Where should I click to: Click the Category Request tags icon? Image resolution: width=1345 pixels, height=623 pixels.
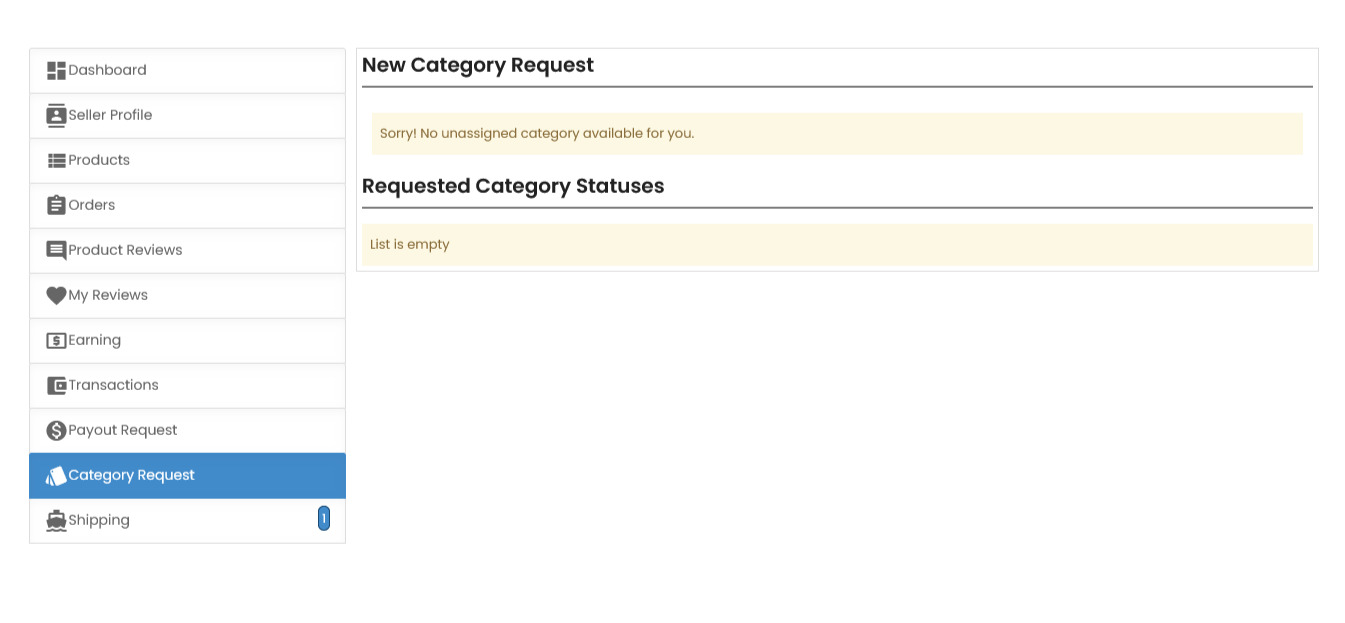[56, 476]
